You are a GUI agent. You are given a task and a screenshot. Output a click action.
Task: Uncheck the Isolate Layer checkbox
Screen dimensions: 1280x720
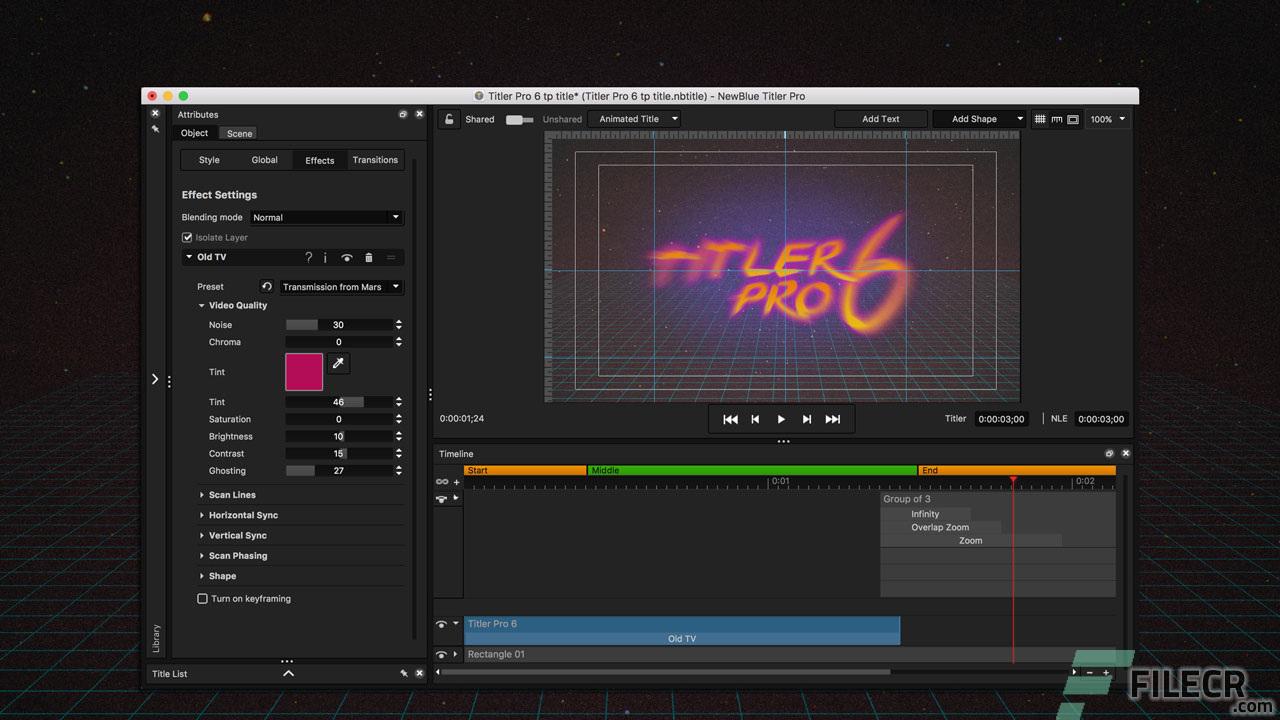point(187,238)
